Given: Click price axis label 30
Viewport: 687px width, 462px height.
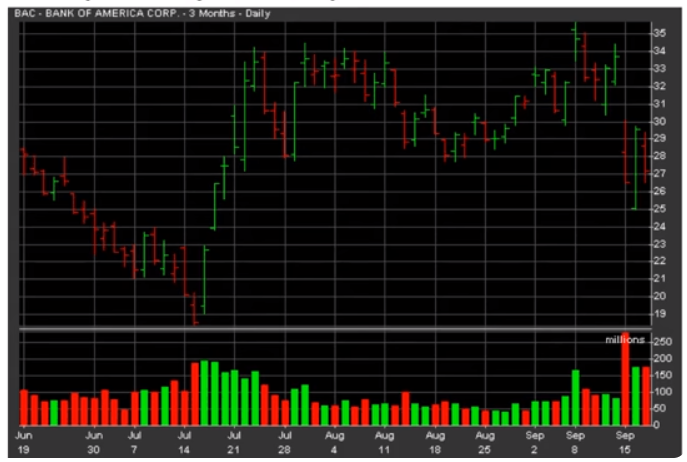Looking at the screenshot, I should 660,121.
